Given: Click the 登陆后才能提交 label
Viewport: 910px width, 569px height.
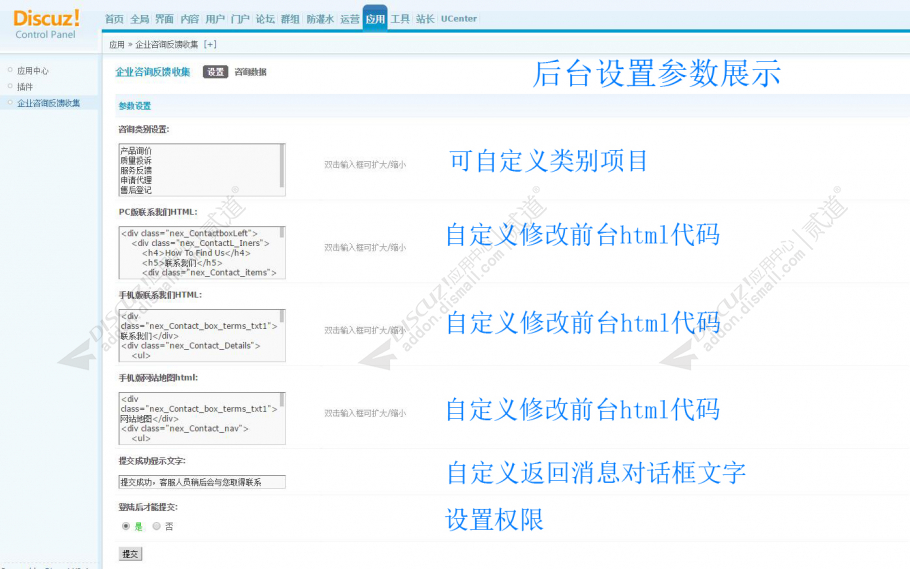Looking at the screenshot, I should pos(148,507).
